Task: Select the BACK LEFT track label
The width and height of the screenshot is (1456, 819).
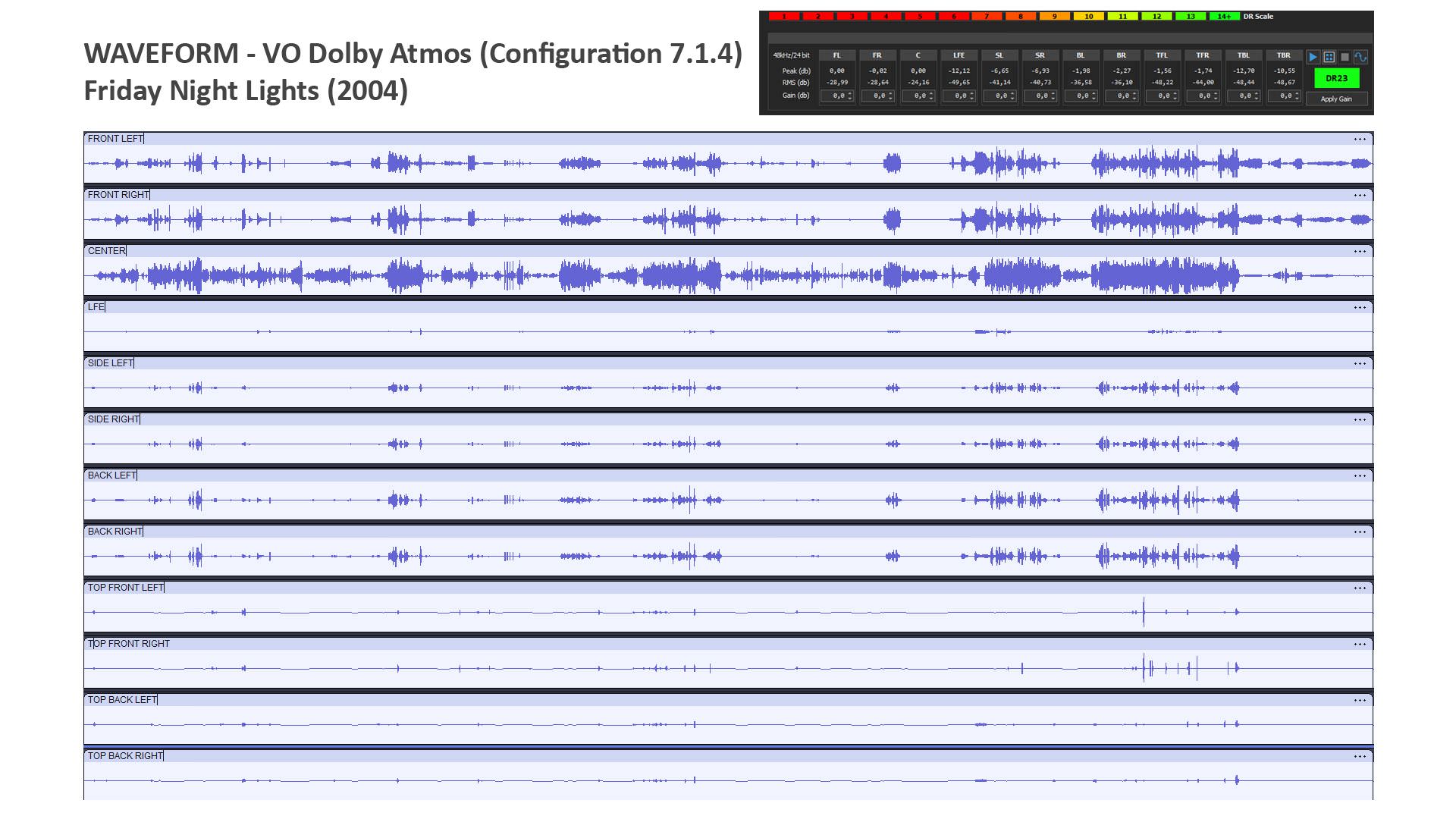Action: (x=112, y=475)
